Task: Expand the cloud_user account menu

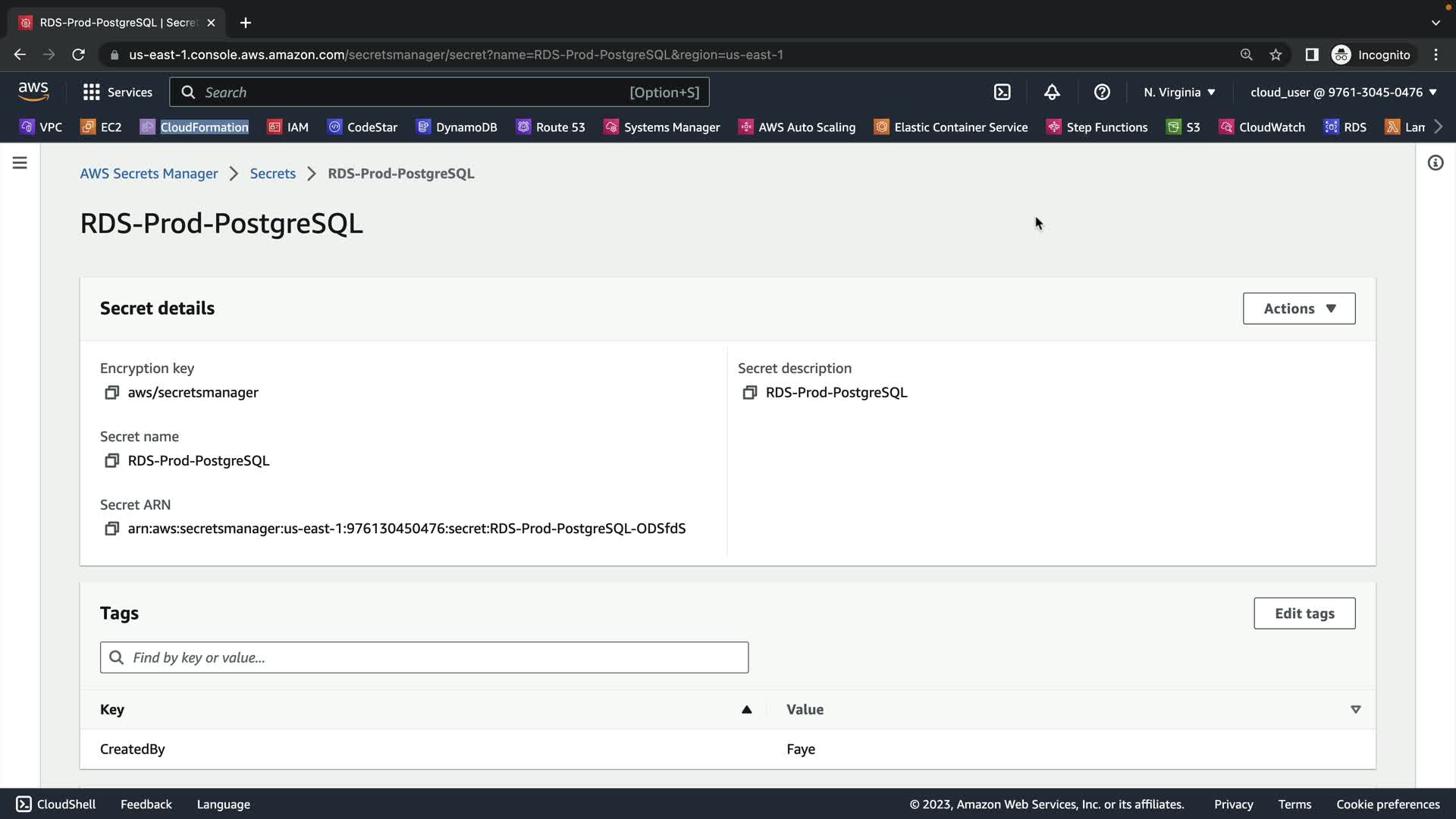Action: tap(1343, 92)
